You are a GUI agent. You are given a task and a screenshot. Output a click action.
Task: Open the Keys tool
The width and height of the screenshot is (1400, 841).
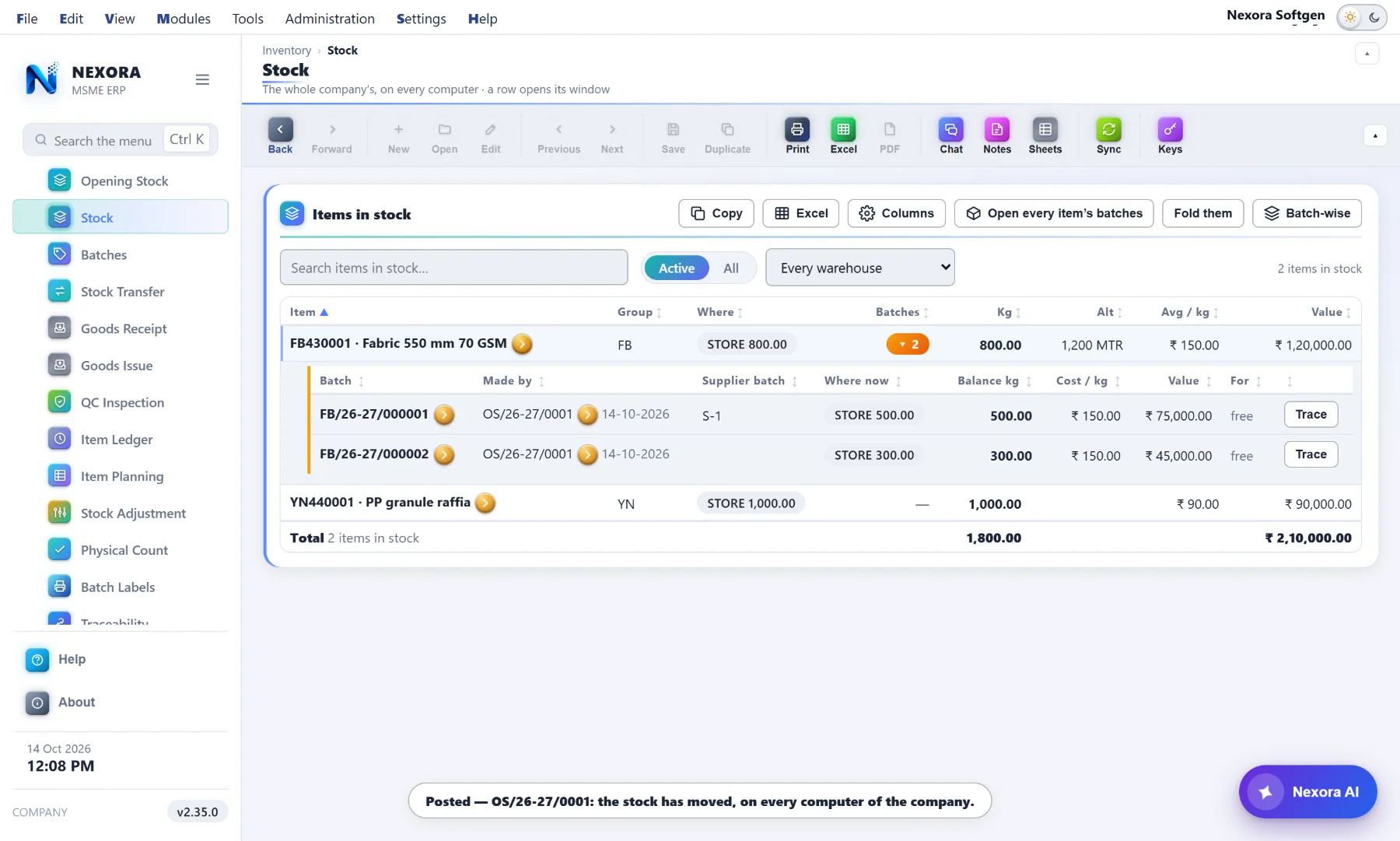pyautogui.click(x=1170, y=136)
